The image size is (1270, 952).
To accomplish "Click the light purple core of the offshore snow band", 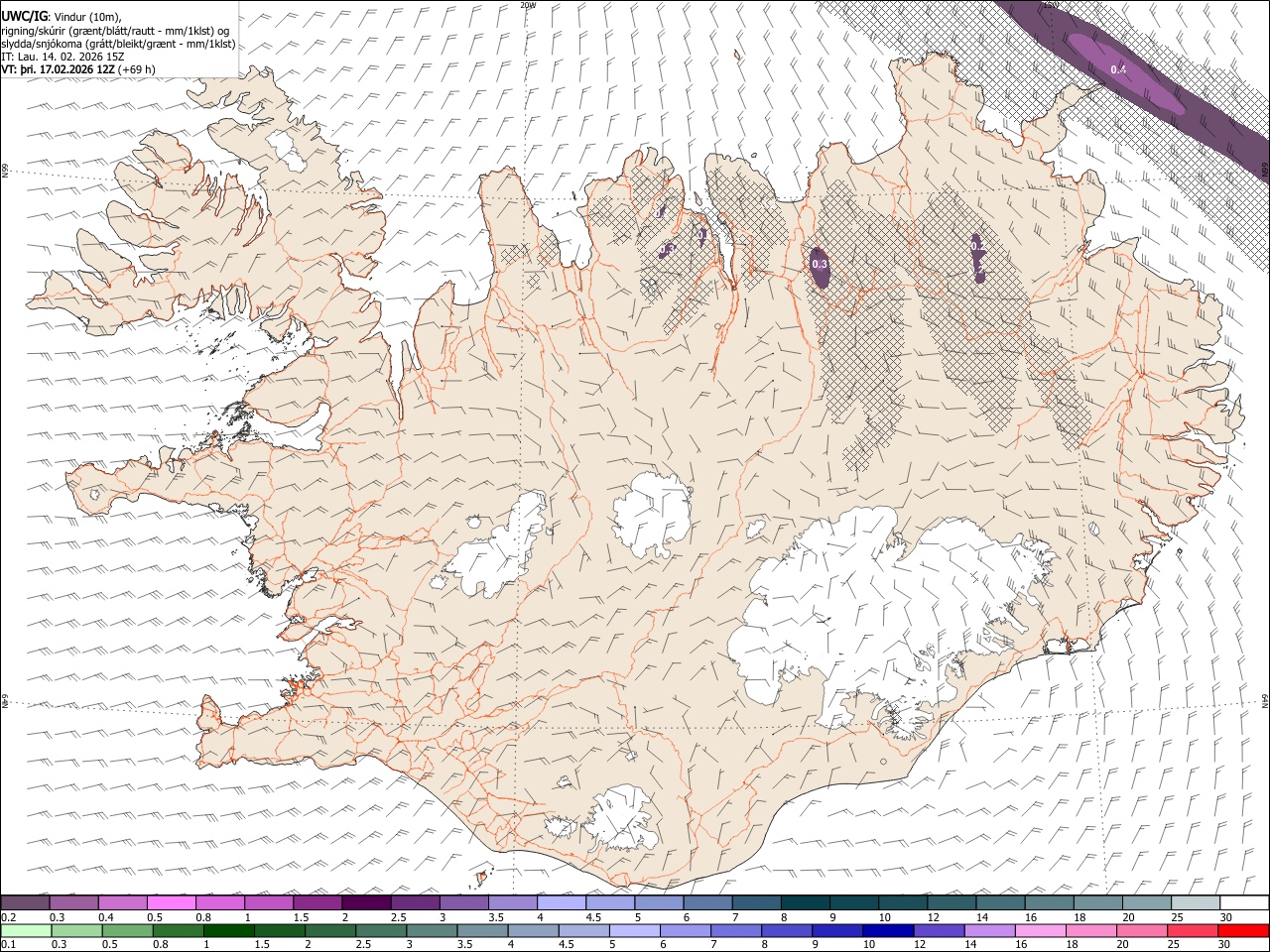I will [1124, 72].
